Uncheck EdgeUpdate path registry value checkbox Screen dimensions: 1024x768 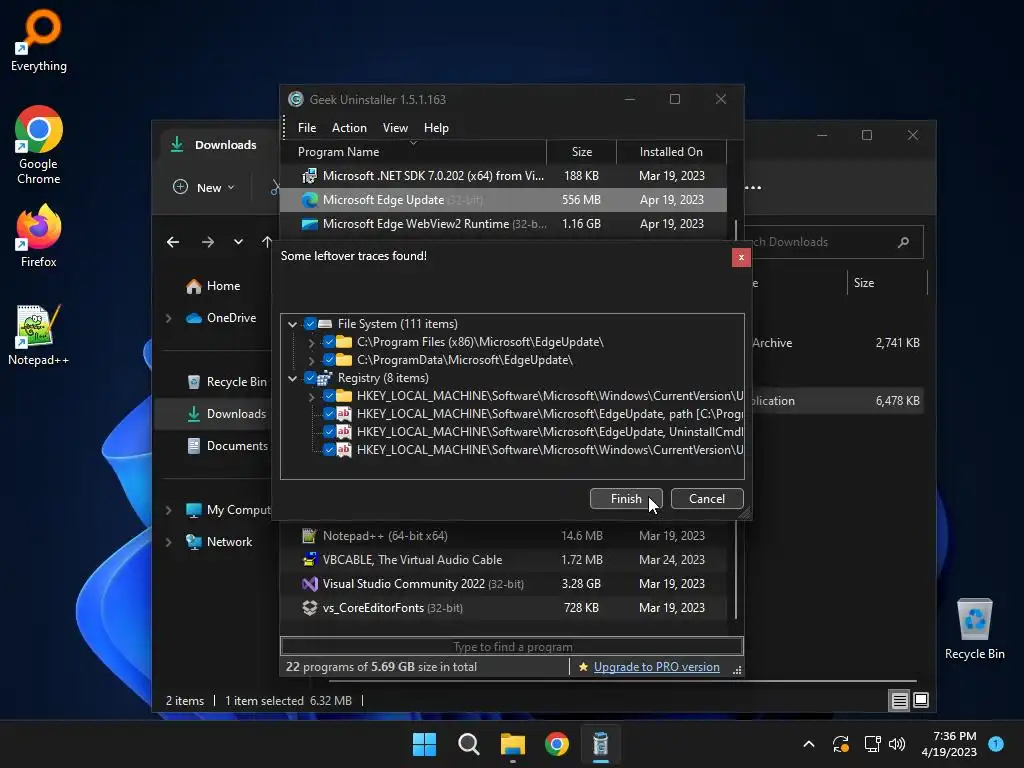pos(329,414)
